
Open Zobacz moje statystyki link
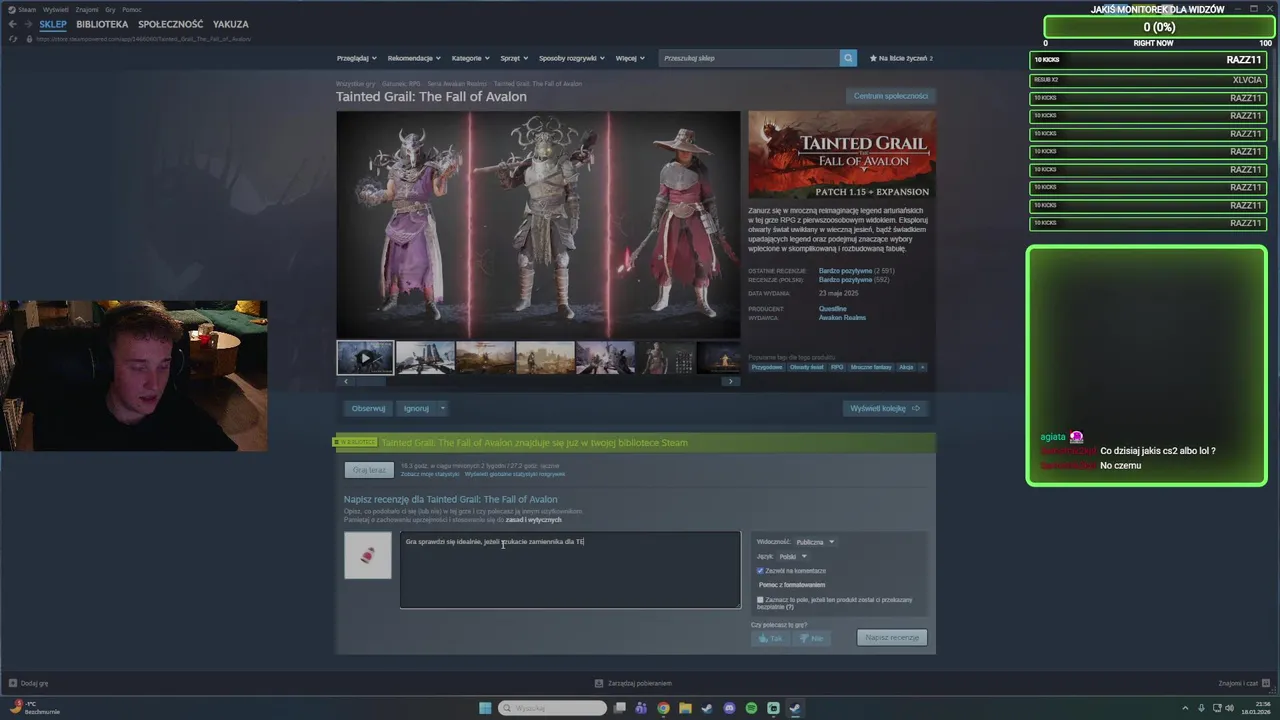[430, 474]
